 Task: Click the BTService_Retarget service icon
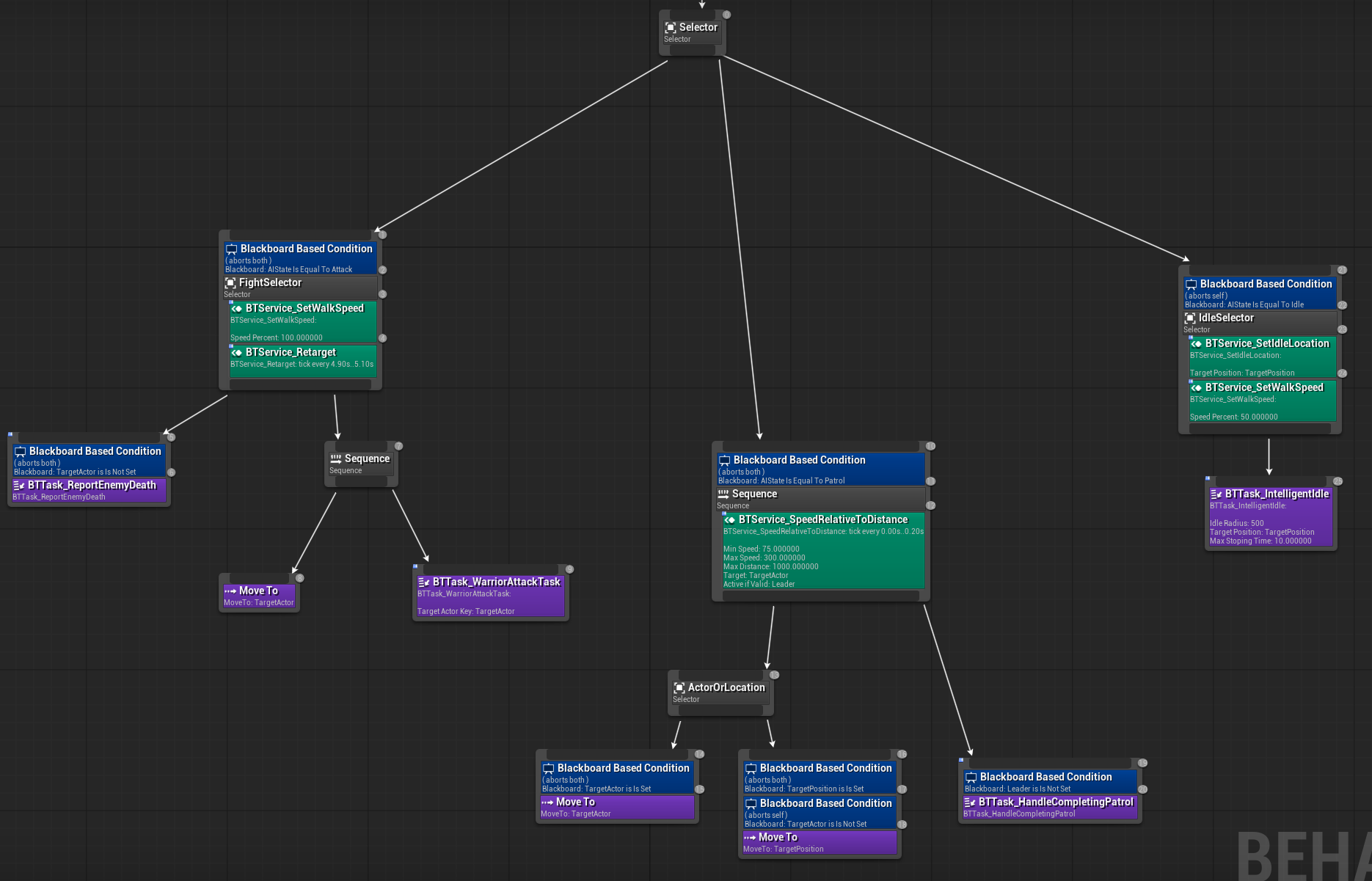[x=237, y=353]
